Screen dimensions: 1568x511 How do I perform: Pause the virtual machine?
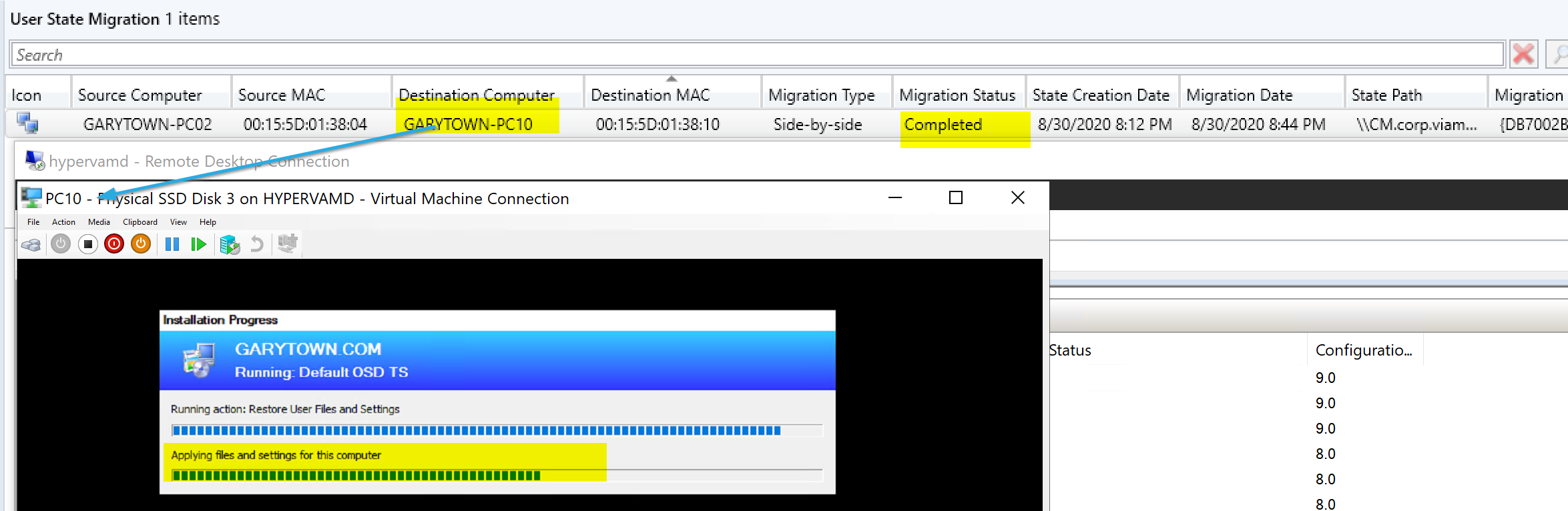point(172,244)
